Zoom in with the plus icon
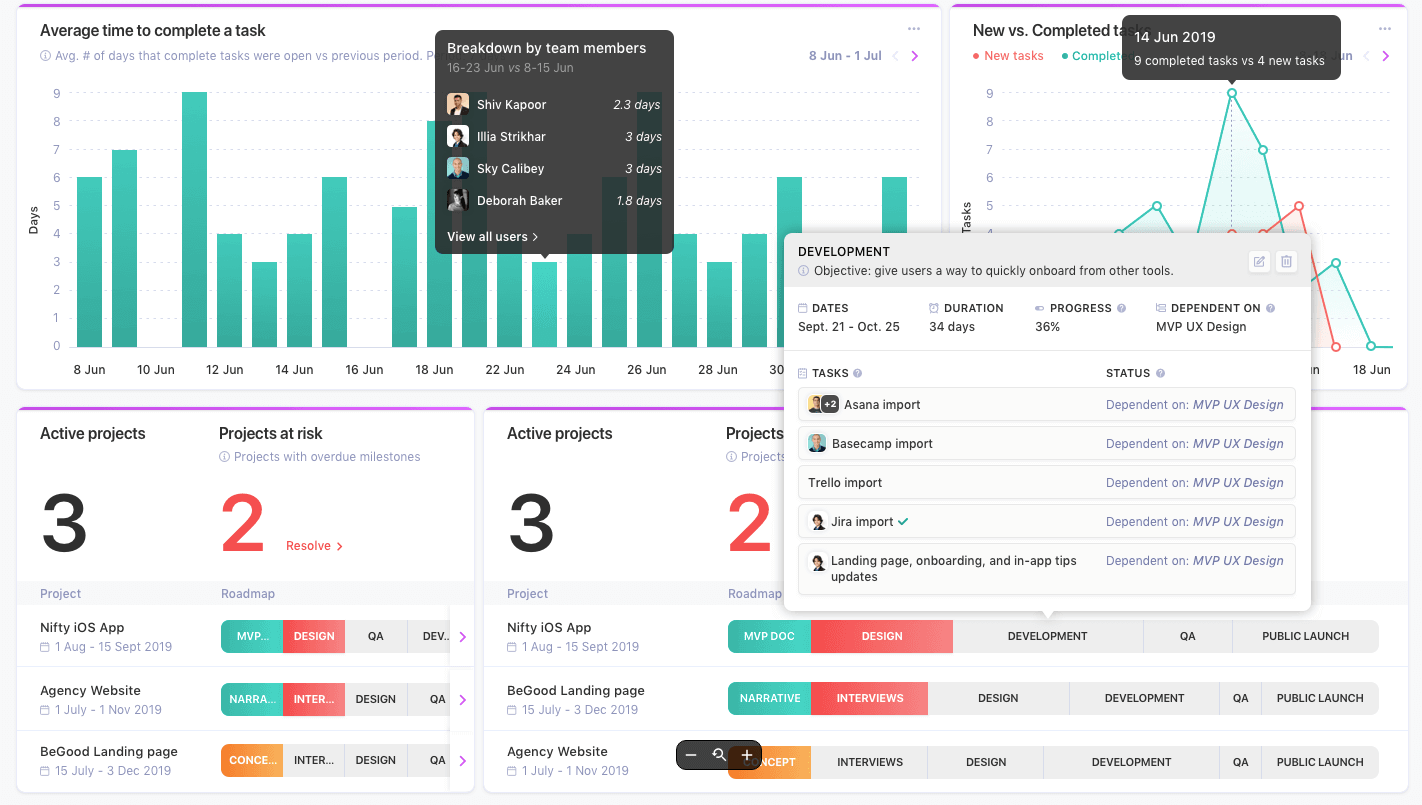The width and height of the screenshot is (1422, 805). (746, 756)
